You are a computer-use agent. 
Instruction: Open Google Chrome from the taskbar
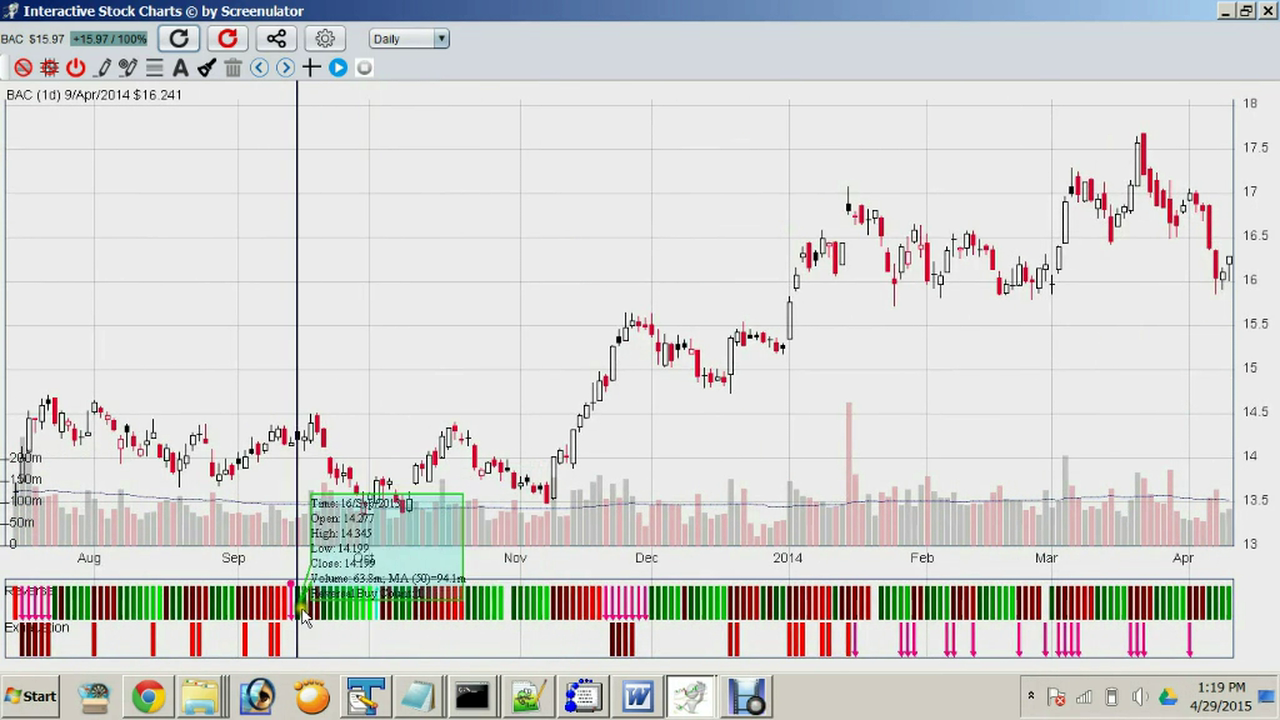coord(148,696)
